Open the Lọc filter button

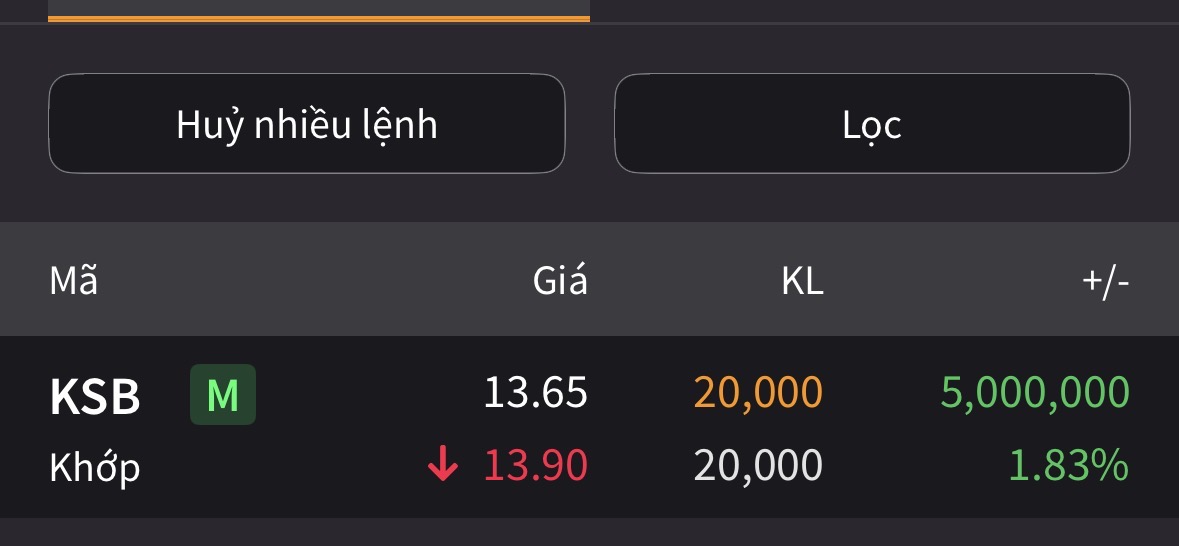coord(872,123)
